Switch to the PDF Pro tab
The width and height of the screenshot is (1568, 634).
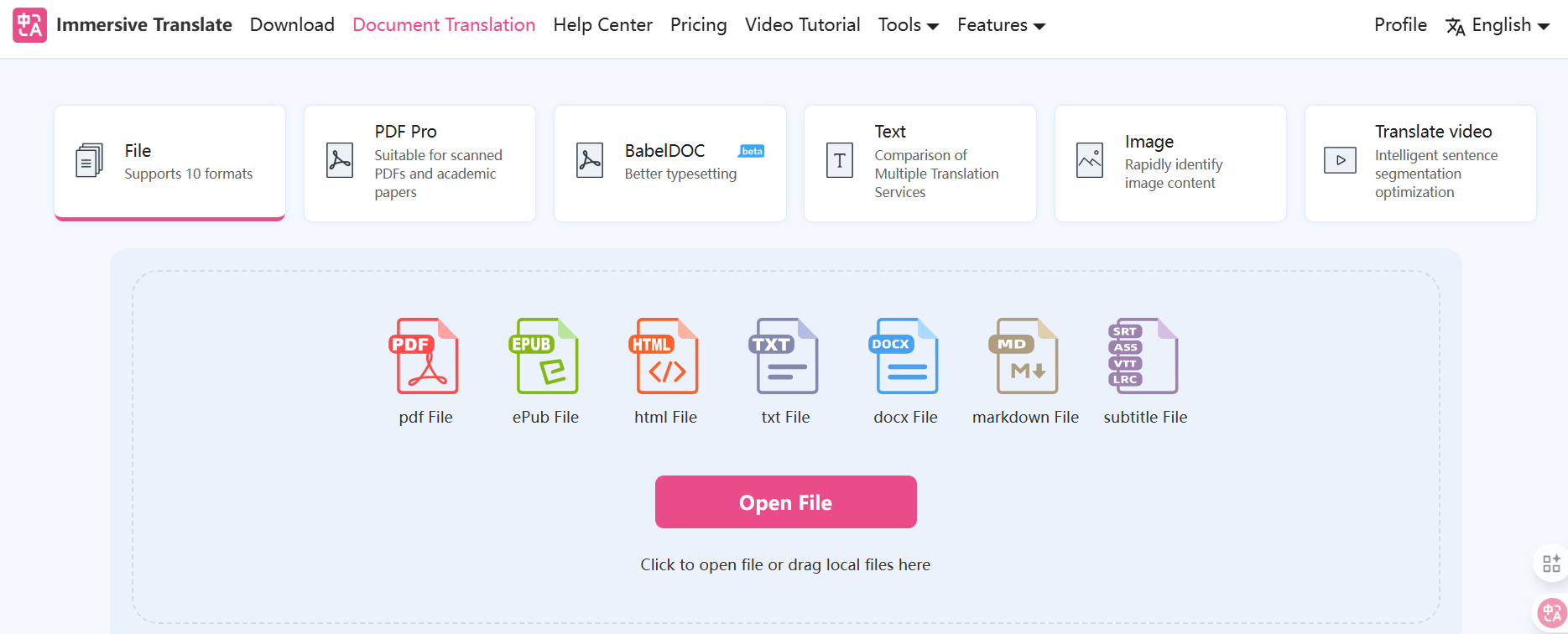point(419,163)
